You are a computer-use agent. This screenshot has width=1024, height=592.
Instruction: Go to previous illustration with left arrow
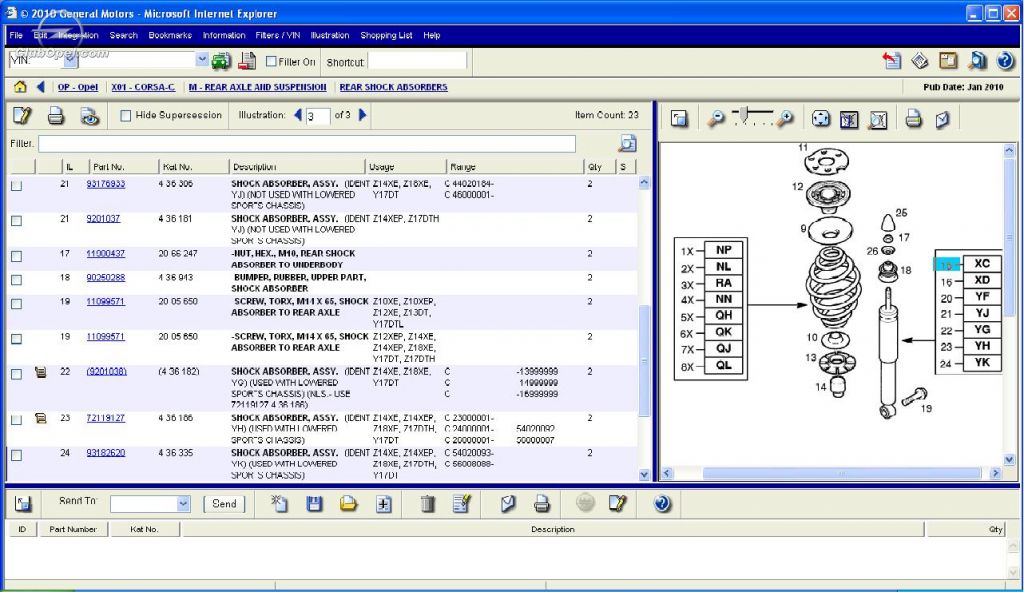(298, 115)
